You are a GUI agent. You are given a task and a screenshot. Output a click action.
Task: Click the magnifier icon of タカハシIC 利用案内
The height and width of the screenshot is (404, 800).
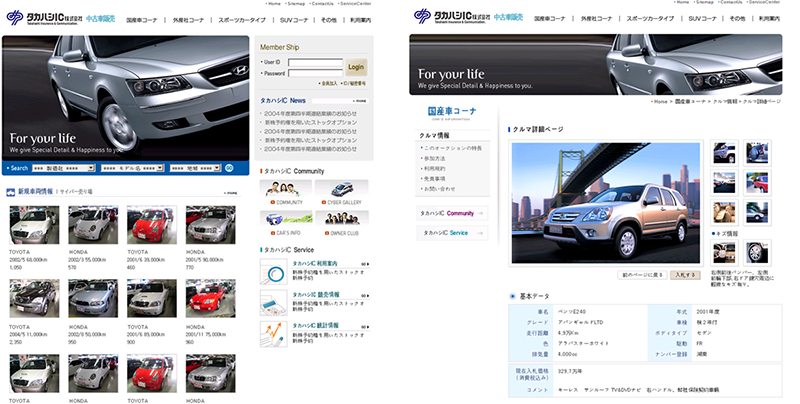click(273, 271)
